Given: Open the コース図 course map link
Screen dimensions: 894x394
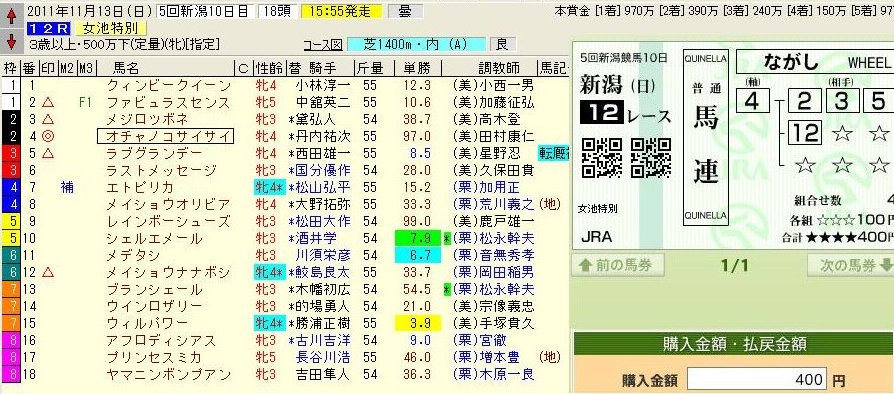Looking at the screenshot, I should click(x=323, y=44).
